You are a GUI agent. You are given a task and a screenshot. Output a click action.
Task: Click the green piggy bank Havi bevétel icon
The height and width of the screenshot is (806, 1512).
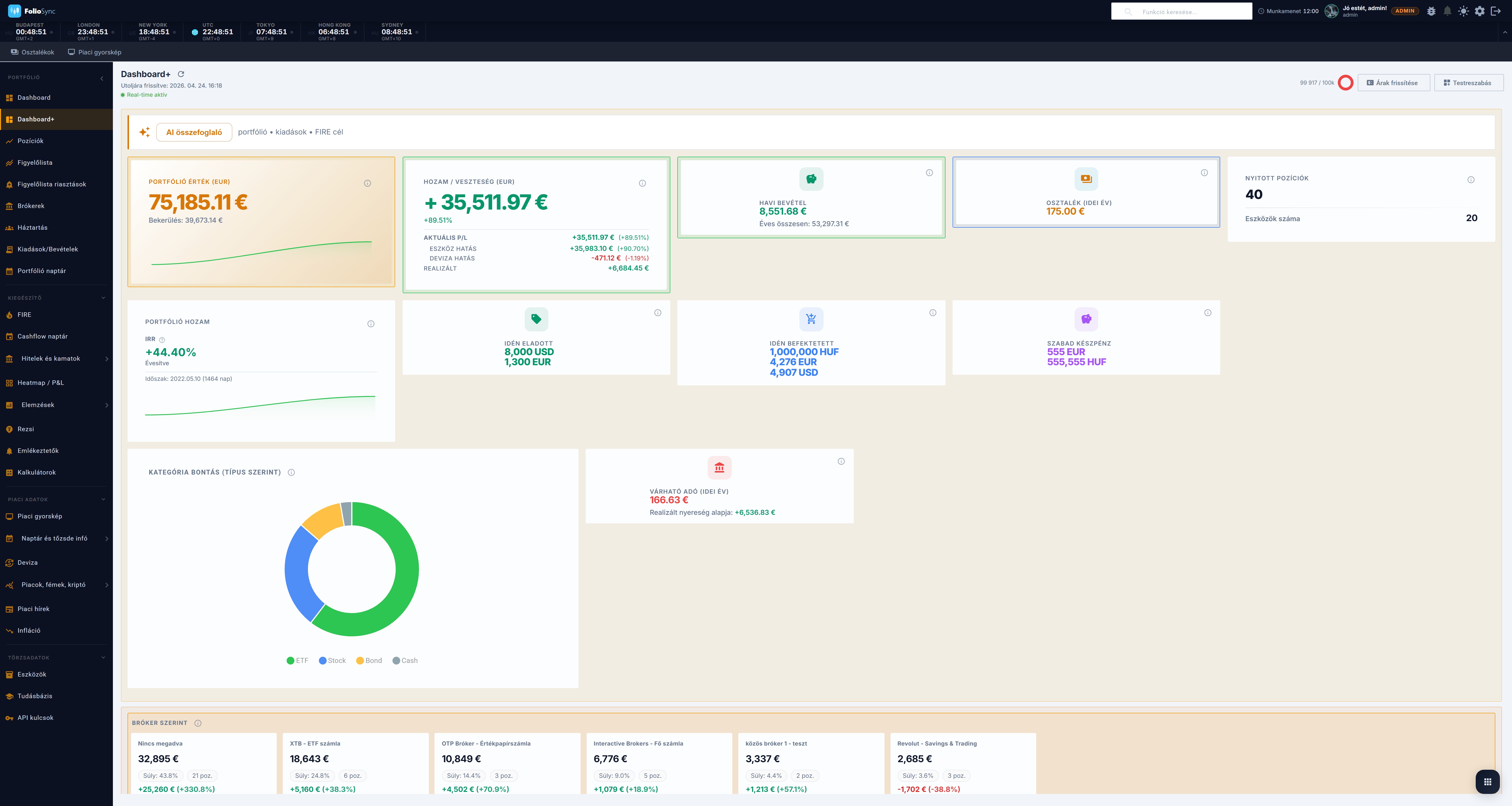[811, 179]
